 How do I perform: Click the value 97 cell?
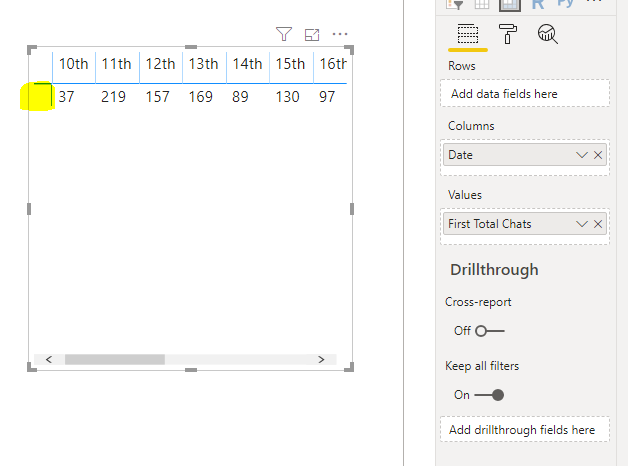pyautogui.click(x=327, y=97)
